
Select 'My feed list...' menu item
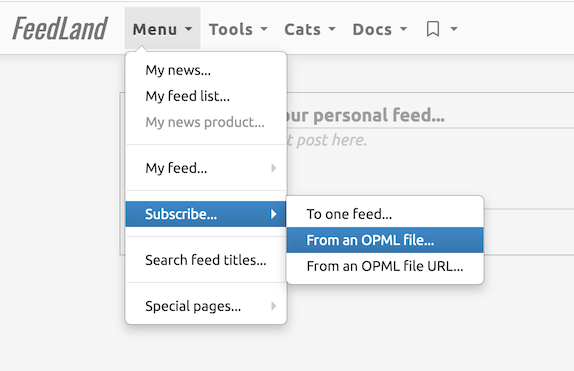pos(206,96)
